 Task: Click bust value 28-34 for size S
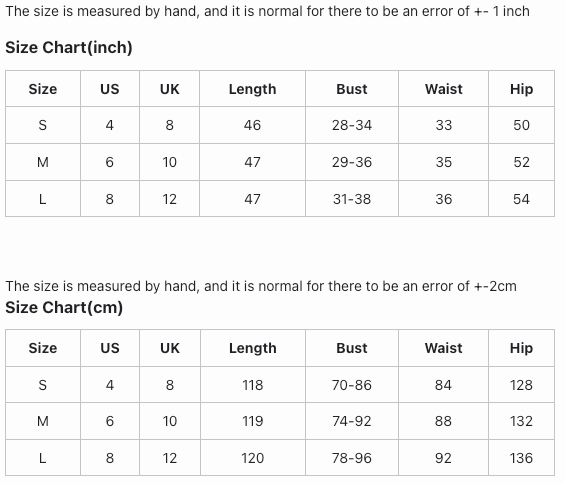pos(352,125)
